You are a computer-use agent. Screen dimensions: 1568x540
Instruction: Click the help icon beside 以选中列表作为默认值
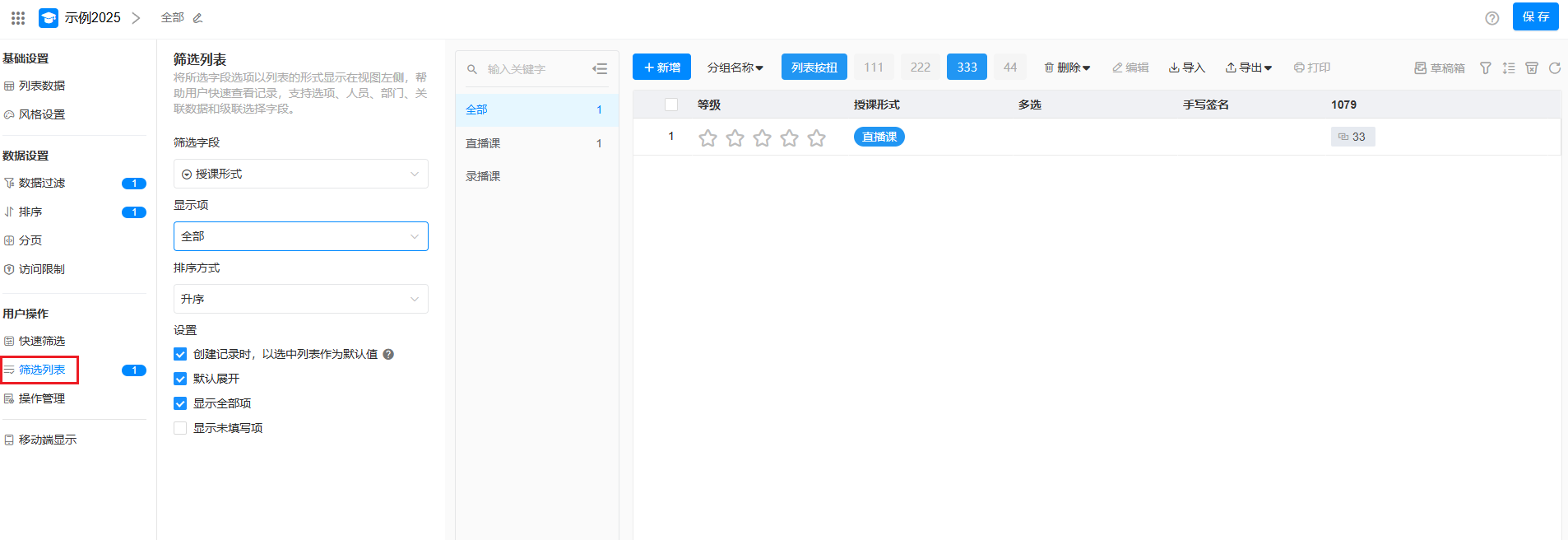(388, 354)
